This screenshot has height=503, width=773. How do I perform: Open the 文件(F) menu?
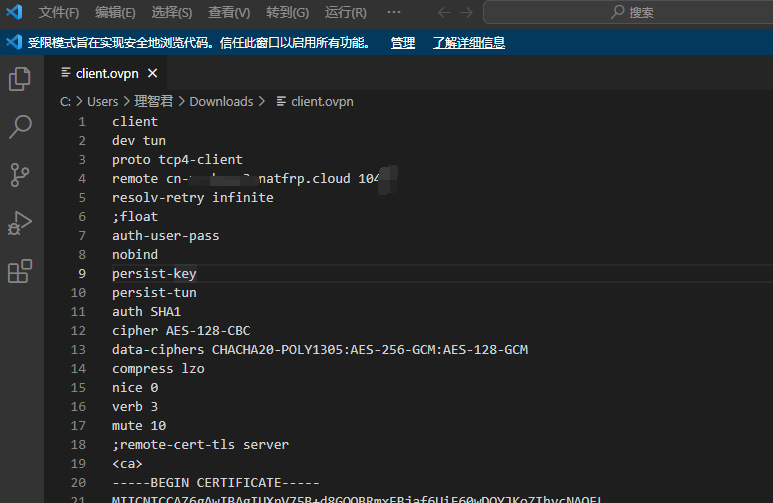(59, 12)
